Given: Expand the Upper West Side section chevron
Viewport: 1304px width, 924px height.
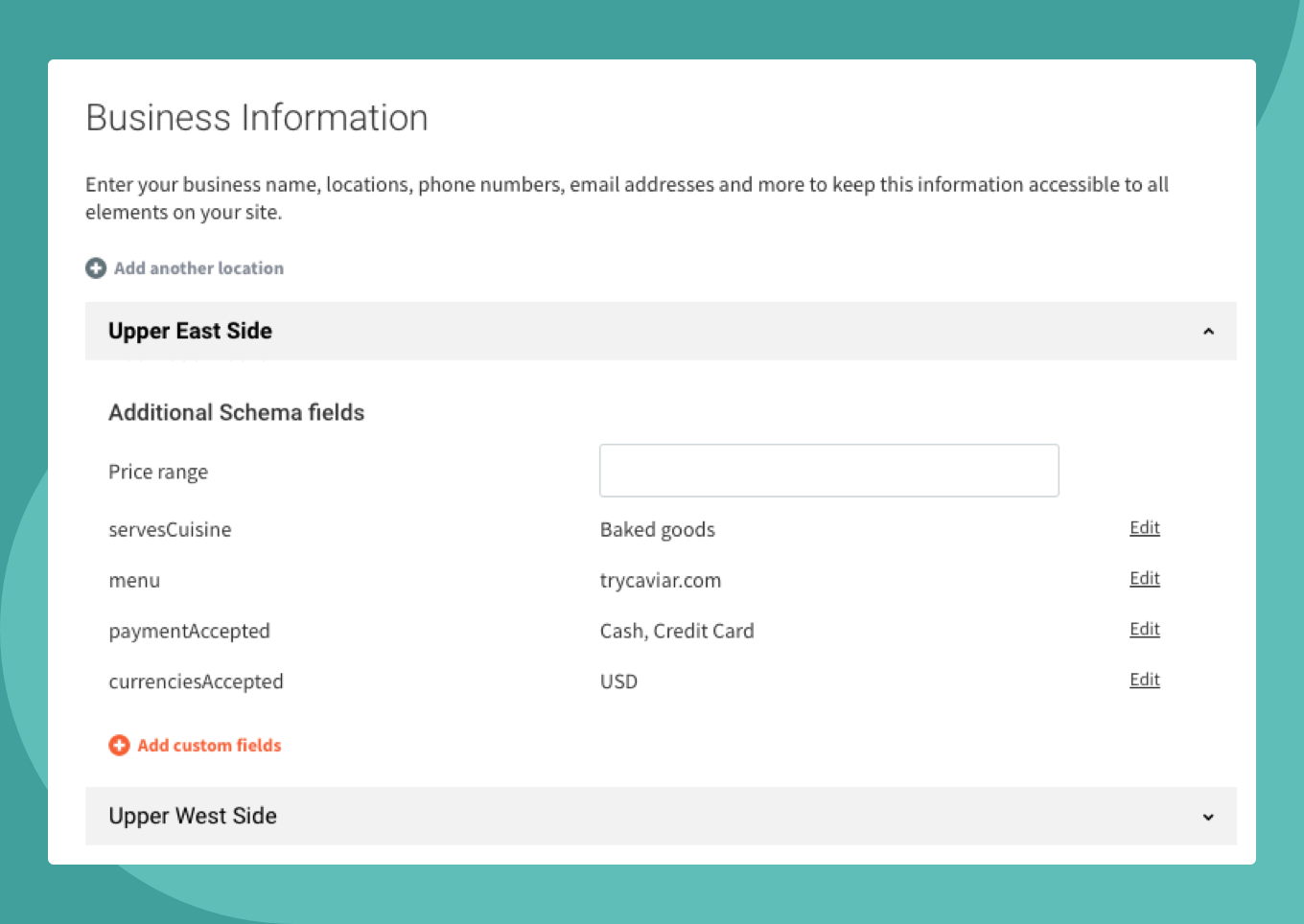Looking at the screenshot, I should (x=1208, y=817).
